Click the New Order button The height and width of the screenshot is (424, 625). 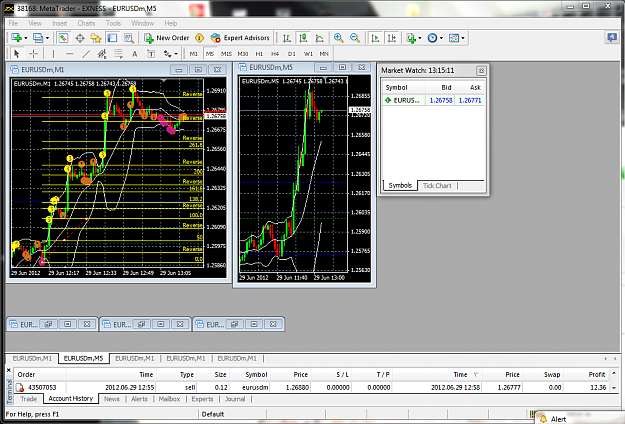click(x=167, y=38)
